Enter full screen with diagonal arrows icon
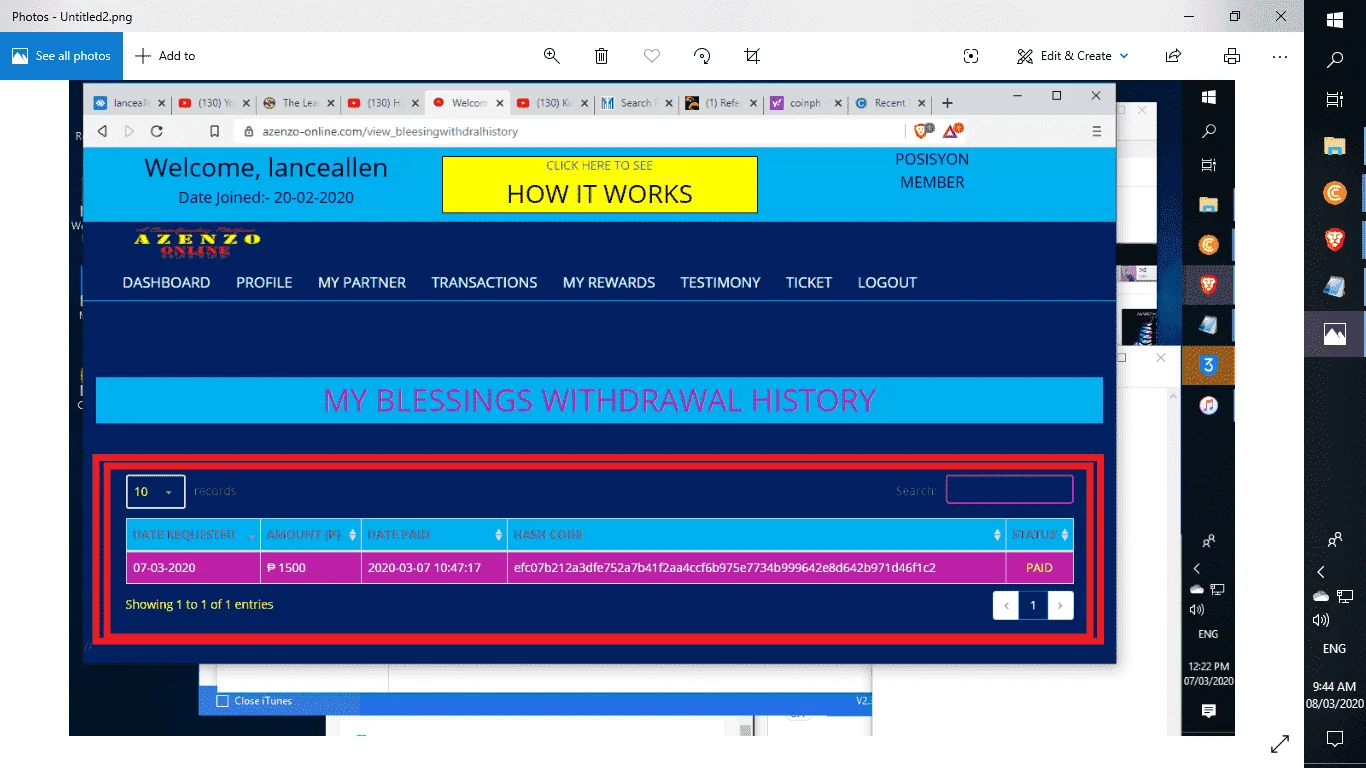The width and height of the screenshot is (1366, 768). click(1279, 744)
